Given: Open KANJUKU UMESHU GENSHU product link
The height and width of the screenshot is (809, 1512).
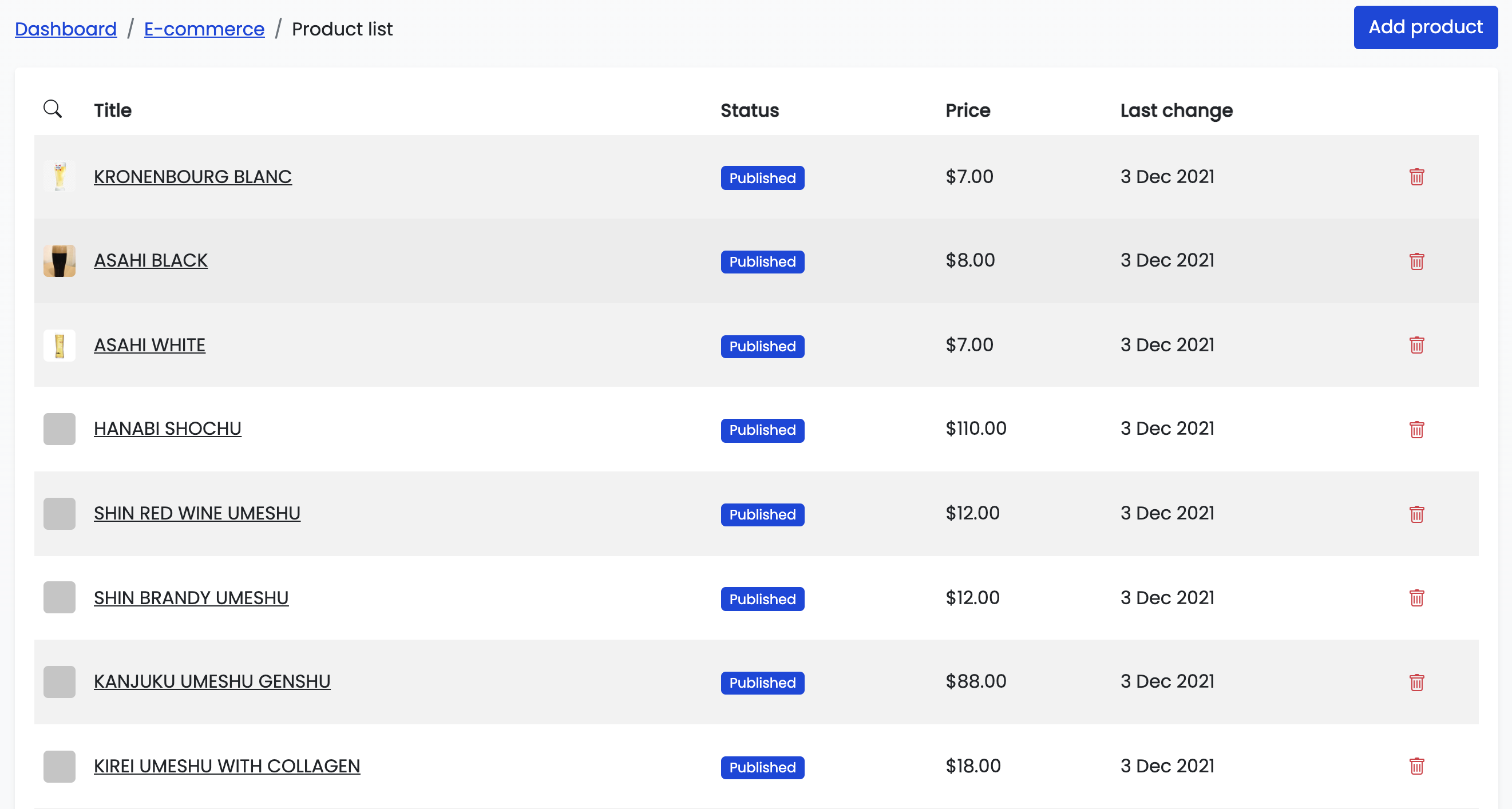Looking at the screenshot, I should 212,681.
